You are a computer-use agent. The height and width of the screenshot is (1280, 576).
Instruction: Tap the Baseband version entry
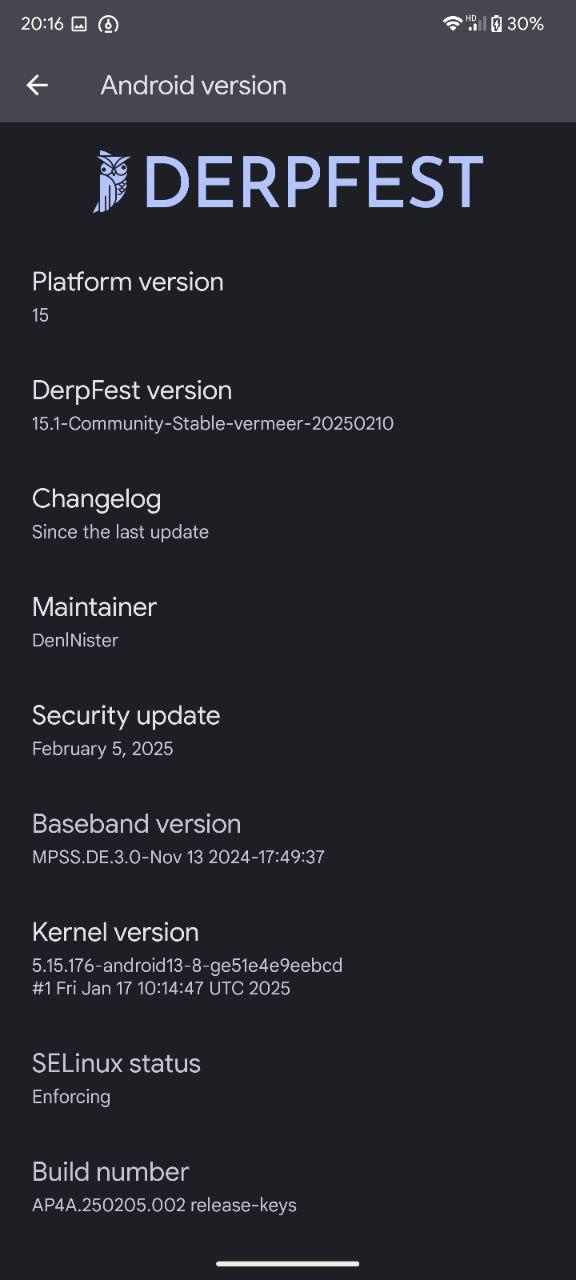(288, 839)
